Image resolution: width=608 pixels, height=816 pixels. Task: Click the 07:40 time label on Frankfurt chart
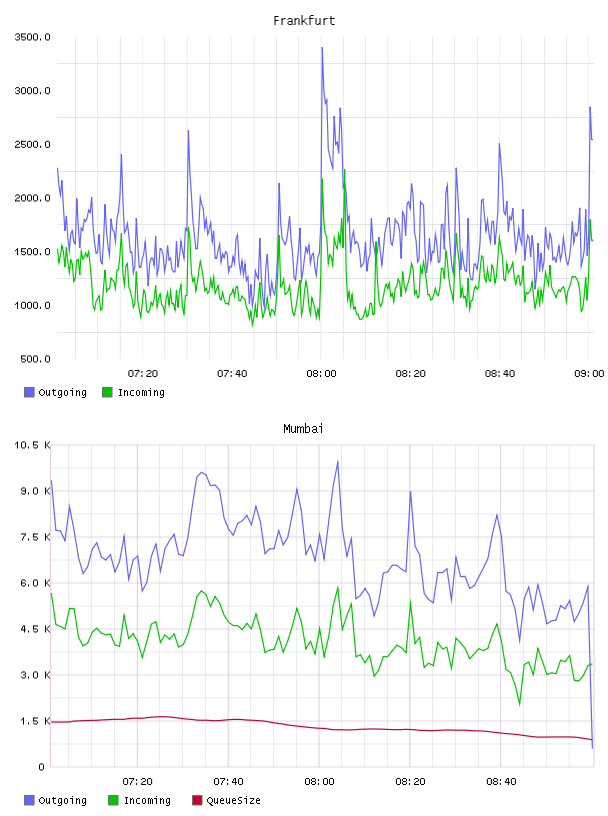click(x=232, y=374)
